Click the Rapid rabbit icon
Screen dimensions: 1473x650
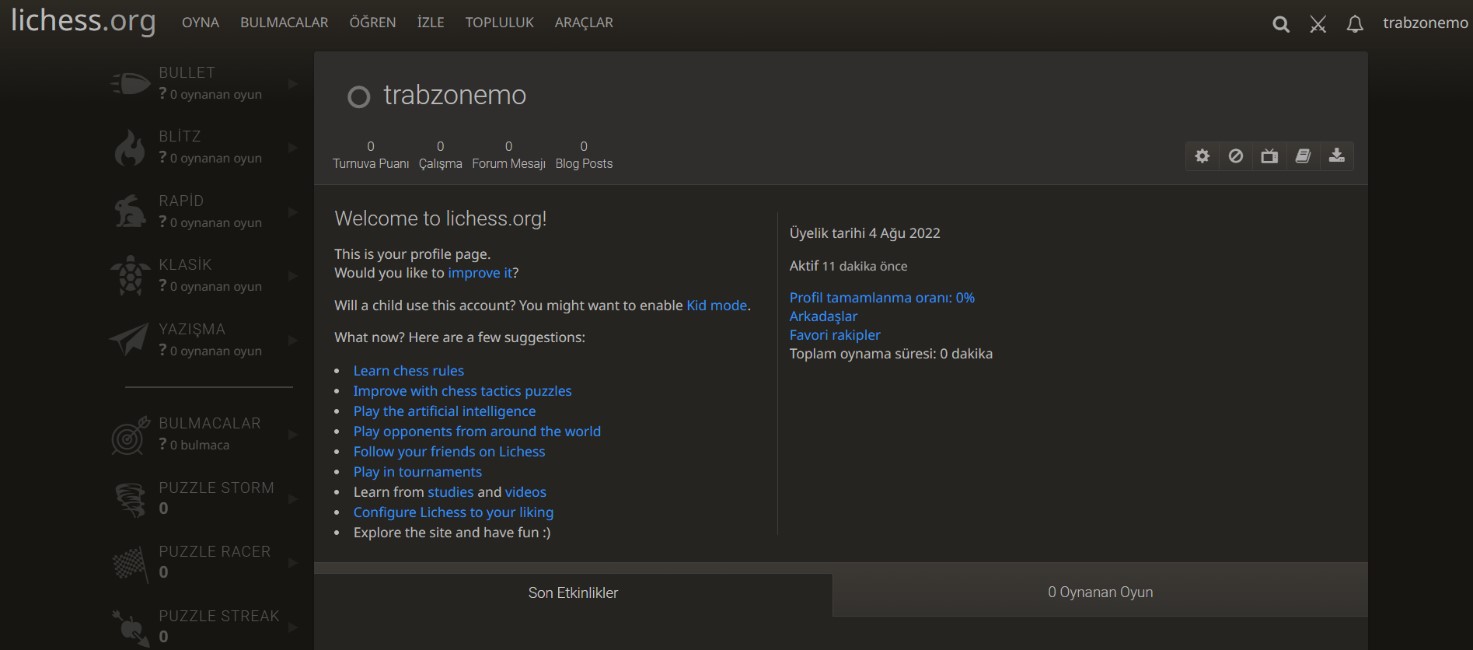pos(130,211)
